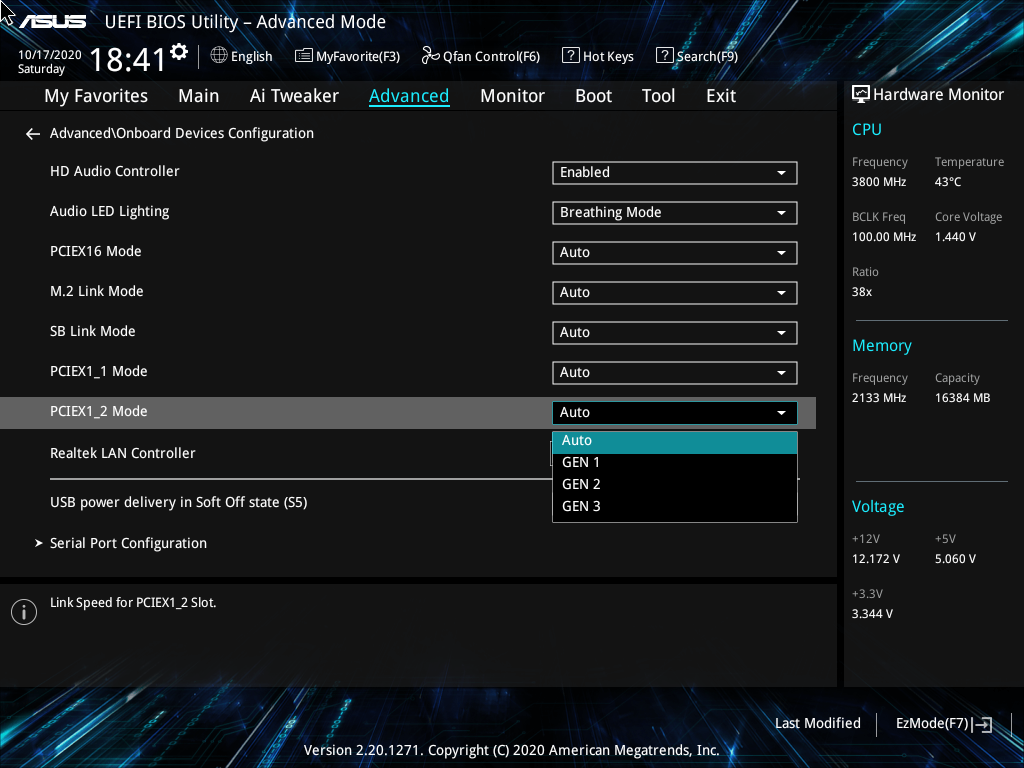Open HD Audio Controller dropdown
This screenshot has height=768, width=1024.
(675, 173)
